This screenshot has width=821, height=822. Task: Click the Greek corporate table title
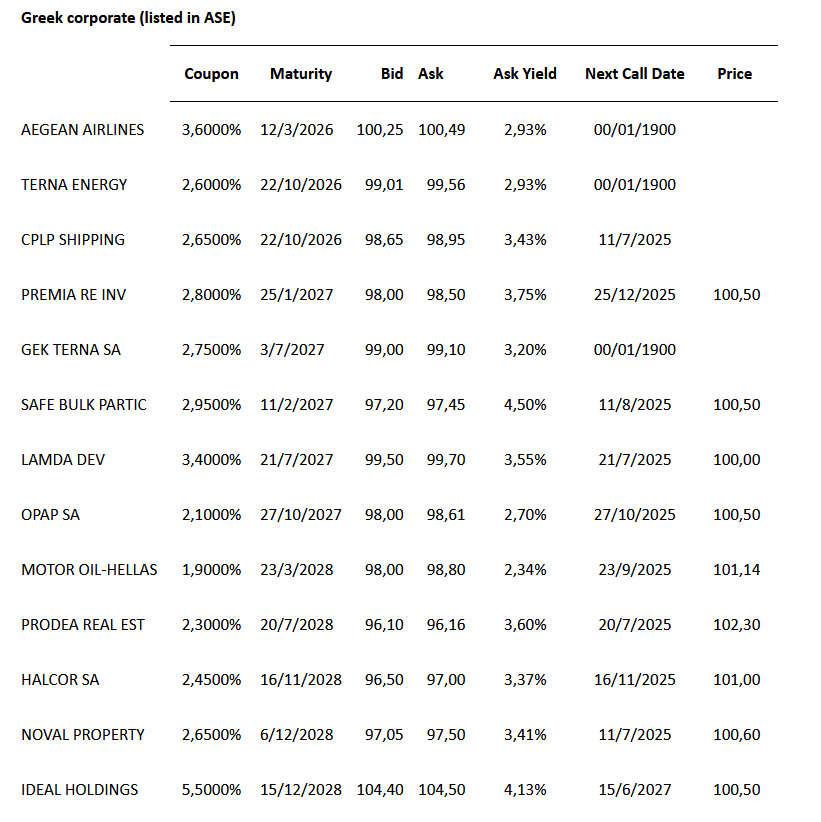click(x=128, y=18)
